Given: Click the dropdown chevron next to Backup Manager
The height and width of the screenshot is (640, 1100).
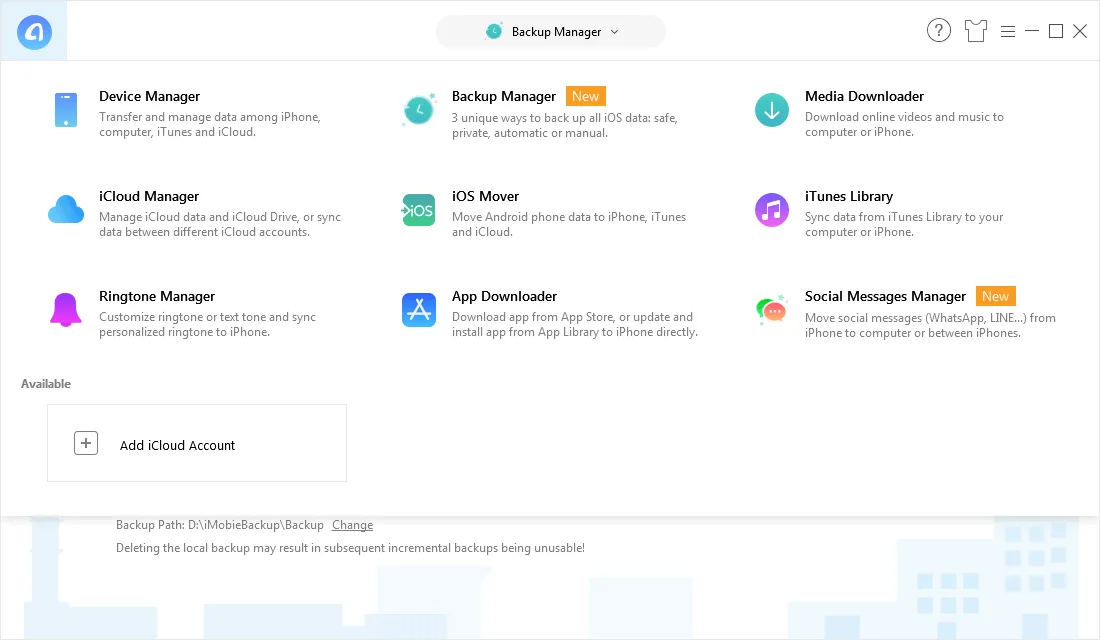Looking at the screenshot, I should coord(615,32).
